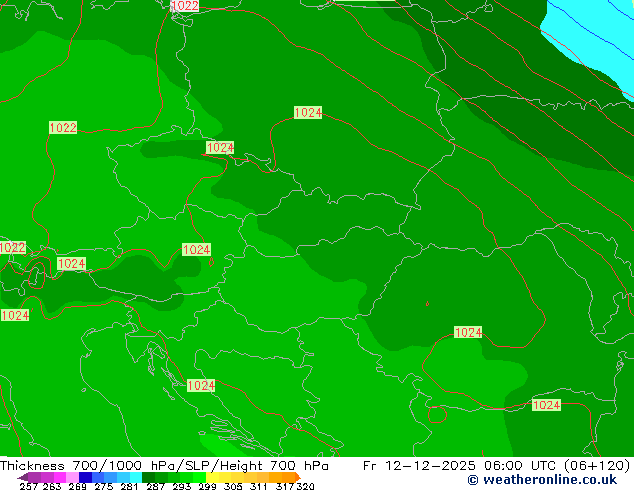Click the topmost 1022 isobar label
The image size is (634, 490).
pyautogui.click(x=185, y=6)
